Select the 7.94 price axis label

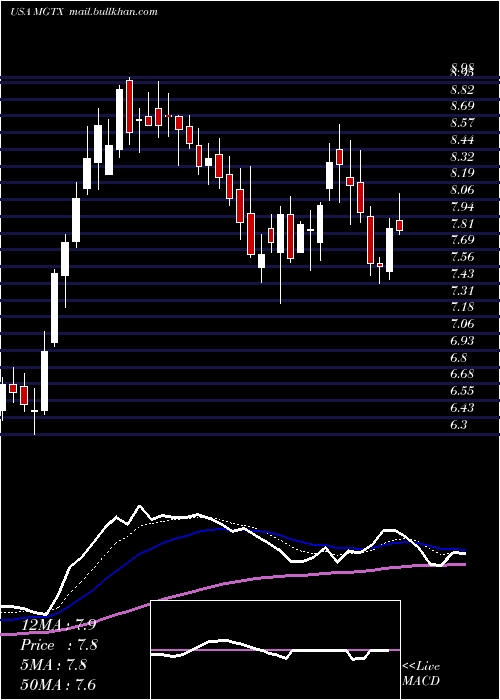462,207
